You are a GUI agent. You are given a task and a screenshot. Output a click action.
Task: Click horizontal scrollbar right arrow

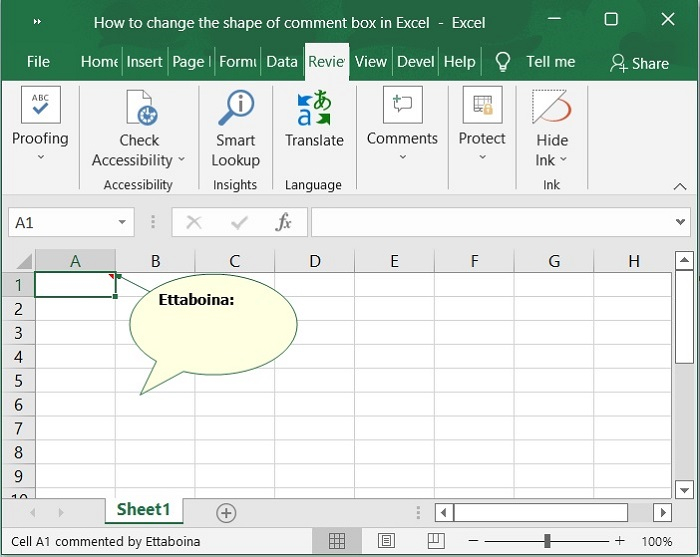point(662,512)
